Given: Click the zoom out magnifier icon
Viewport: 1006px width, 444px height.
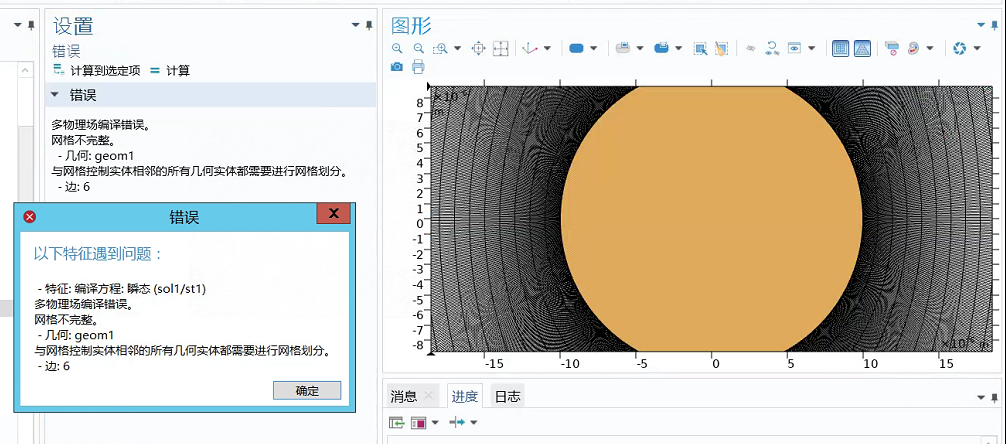Looking at the screenshot, I should tap(418, 48).
